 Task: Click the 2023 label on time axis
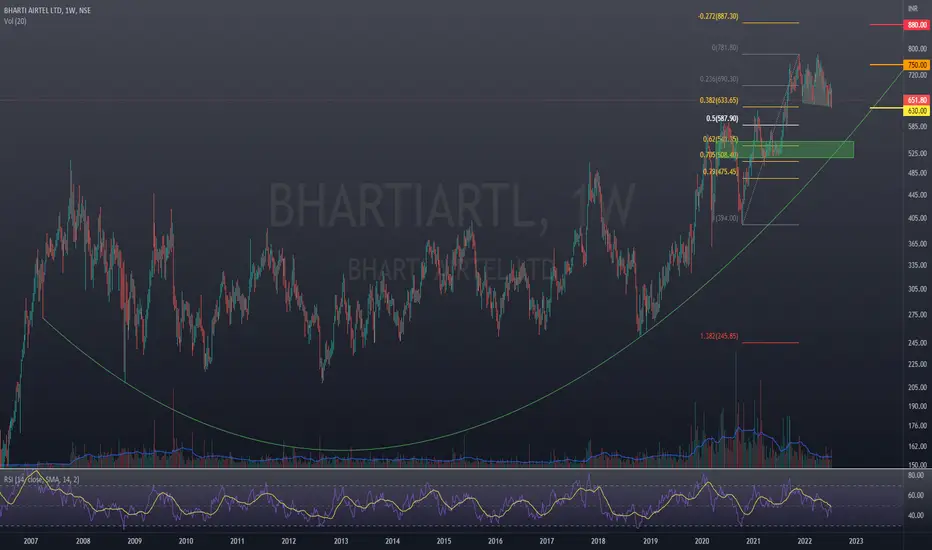tap(856, 541)
